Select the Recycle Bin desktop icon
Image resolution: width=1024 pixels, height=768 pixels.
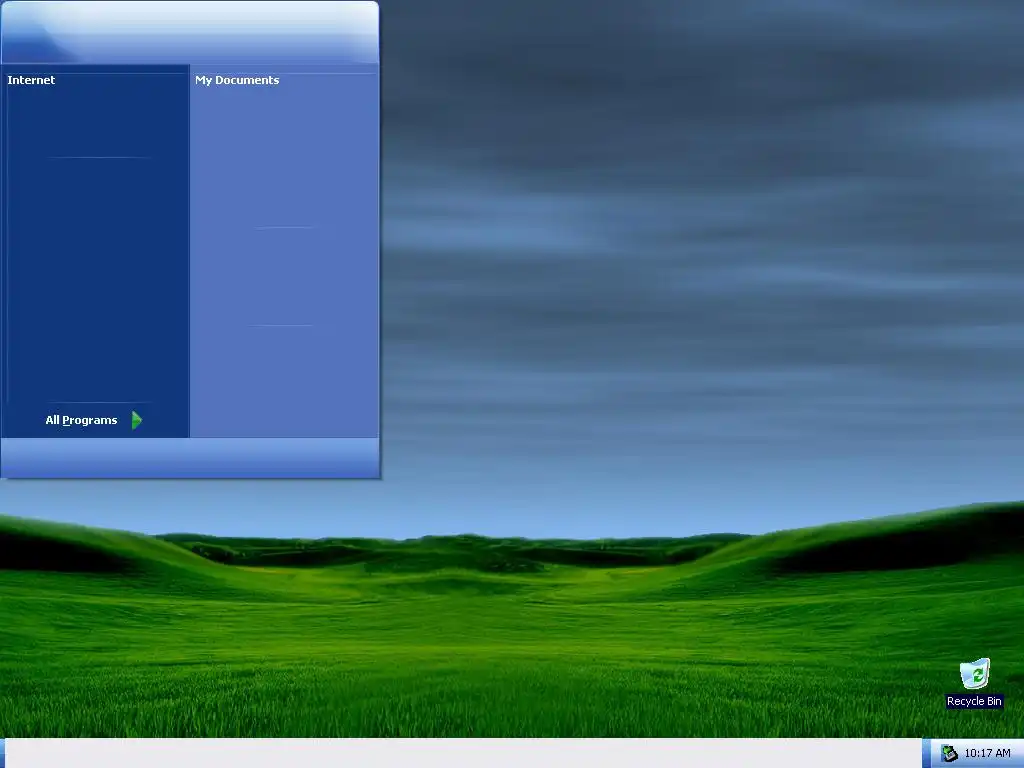click(974, 674)
